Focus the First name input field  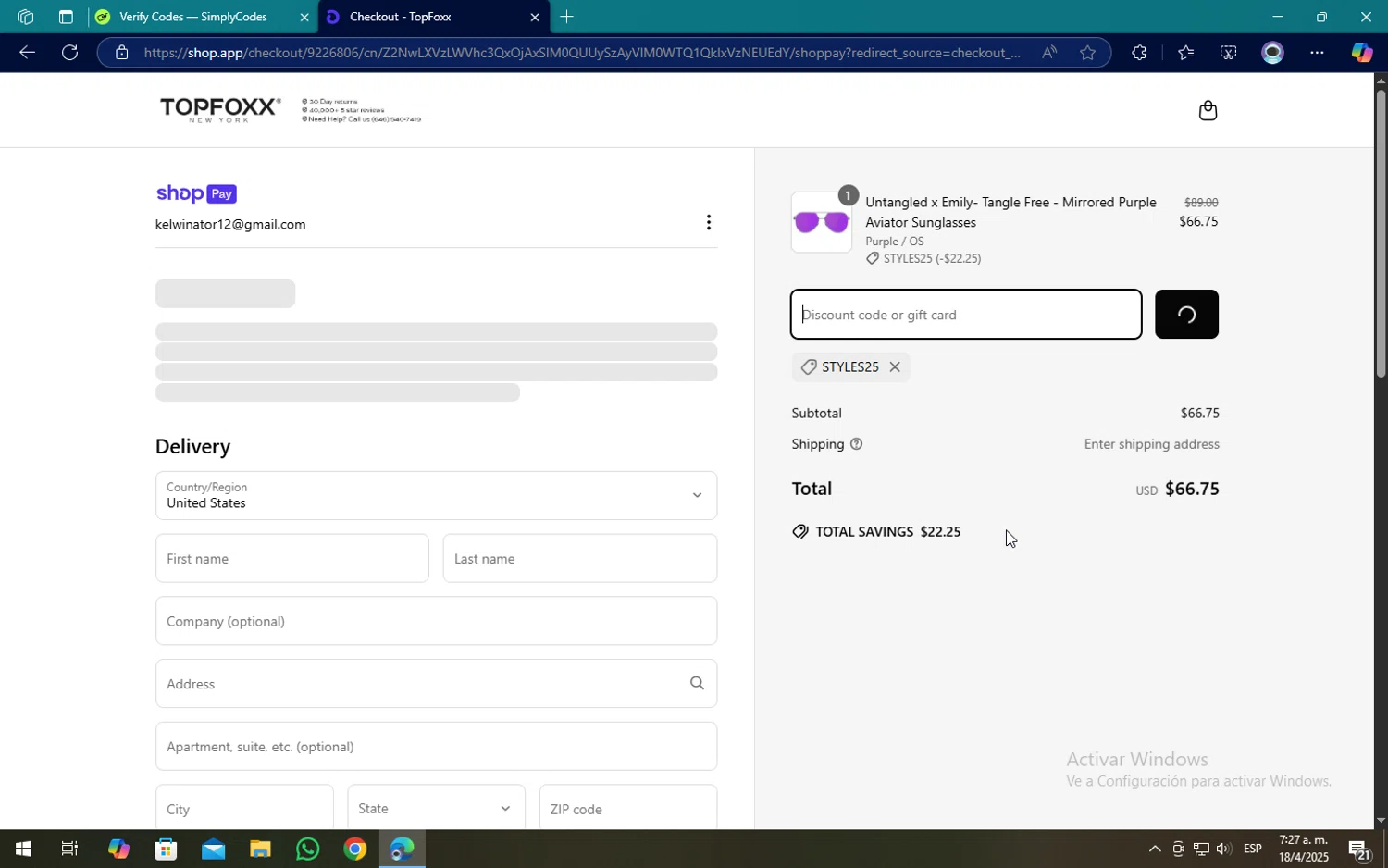291,558
